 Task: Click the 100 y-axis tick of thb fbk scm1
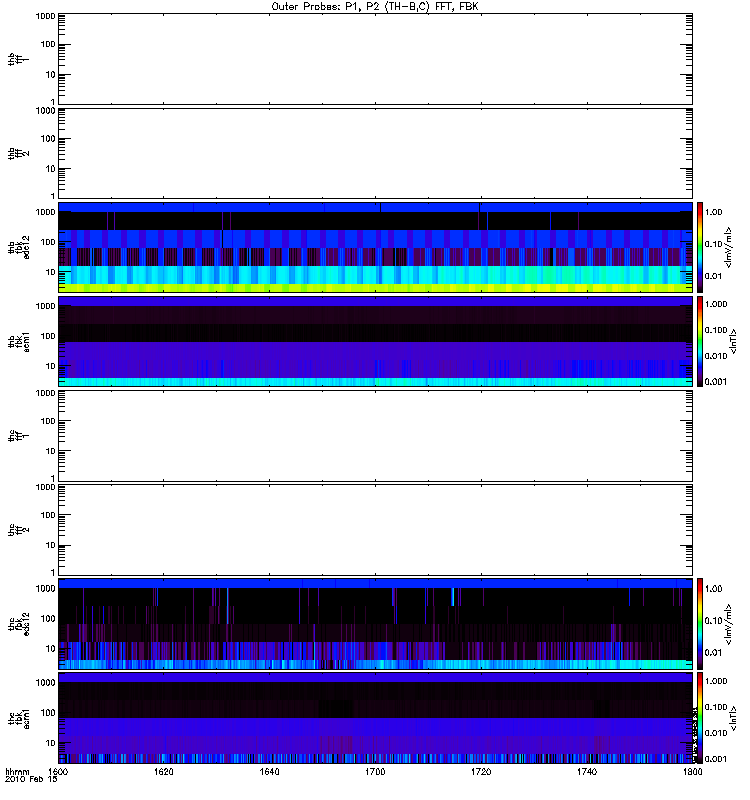tap(48, 336)
